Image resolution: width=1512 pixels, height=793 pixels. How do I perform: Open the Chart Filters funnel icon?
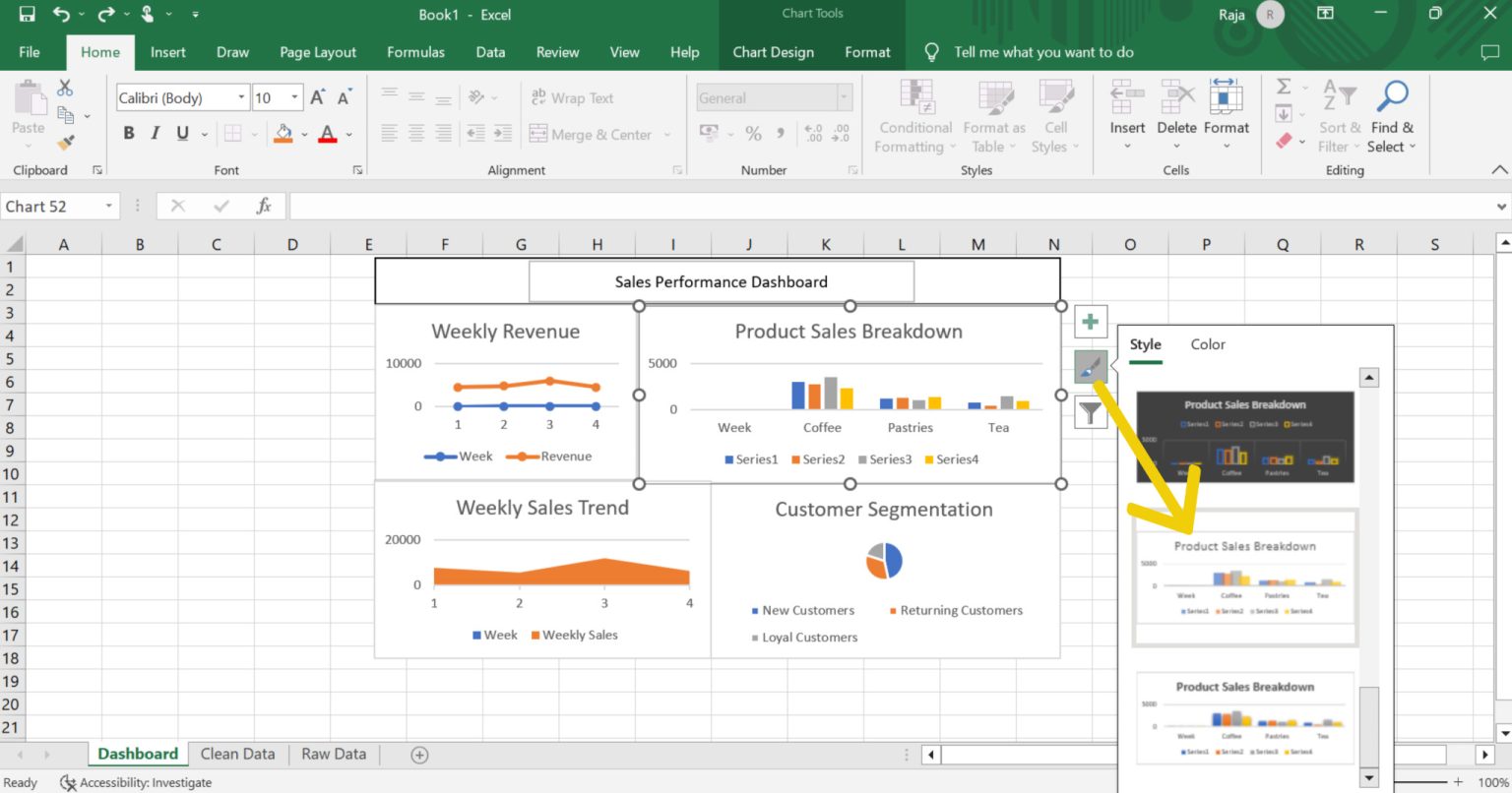pyautogui.click(x=1090, y=412)
